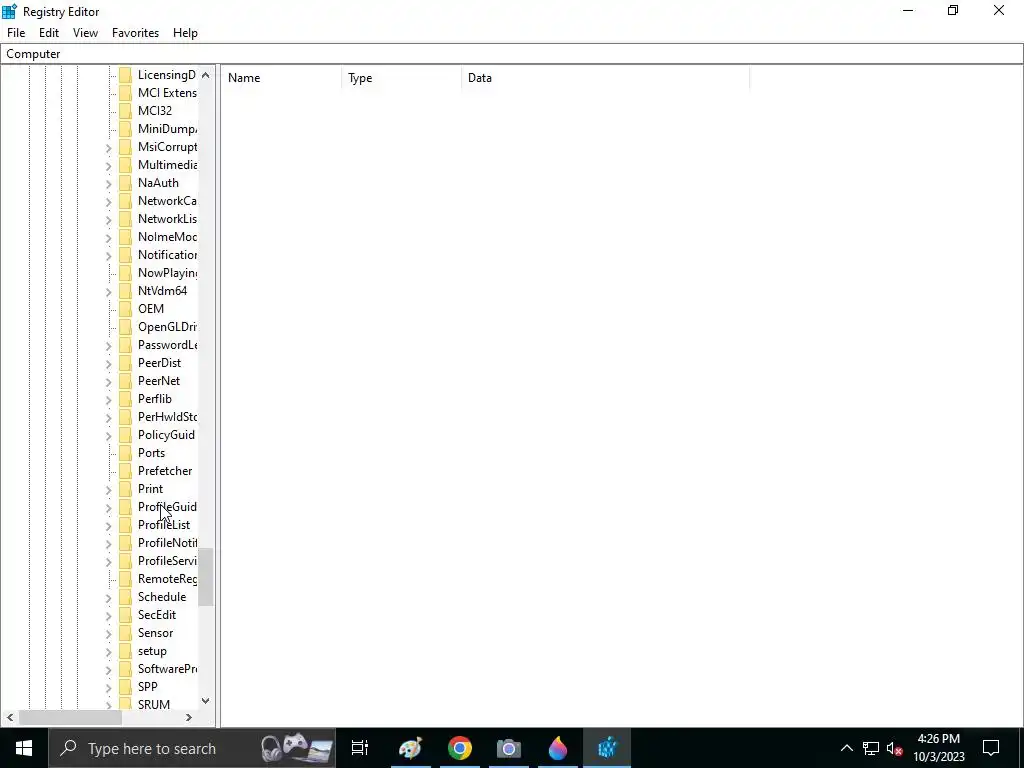Select the OEM folder icon
The height and width of the screenshot is (768, 1024).
tap(125, 309)
